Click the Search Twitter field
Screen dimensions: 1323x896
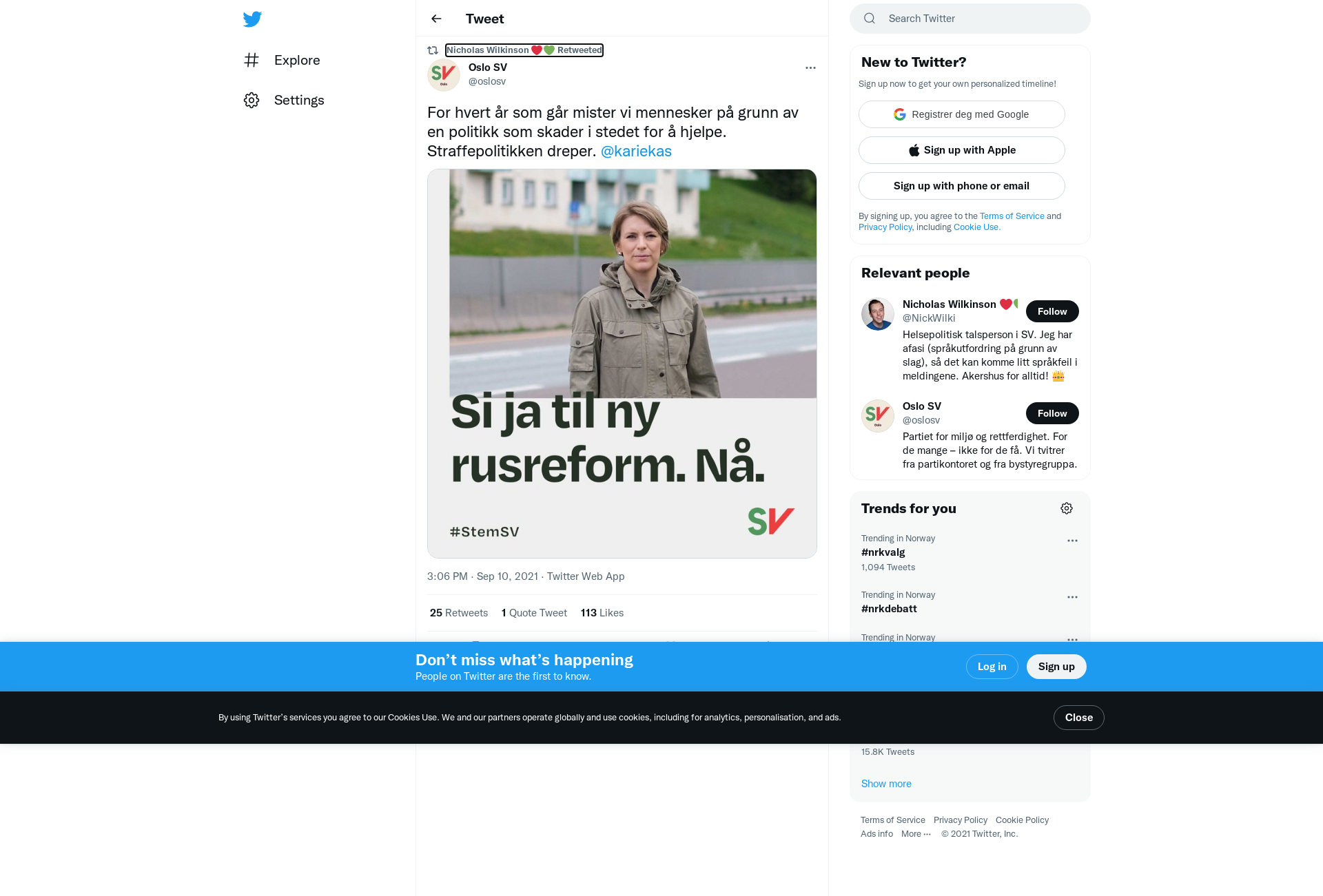(x=970, y=19)
